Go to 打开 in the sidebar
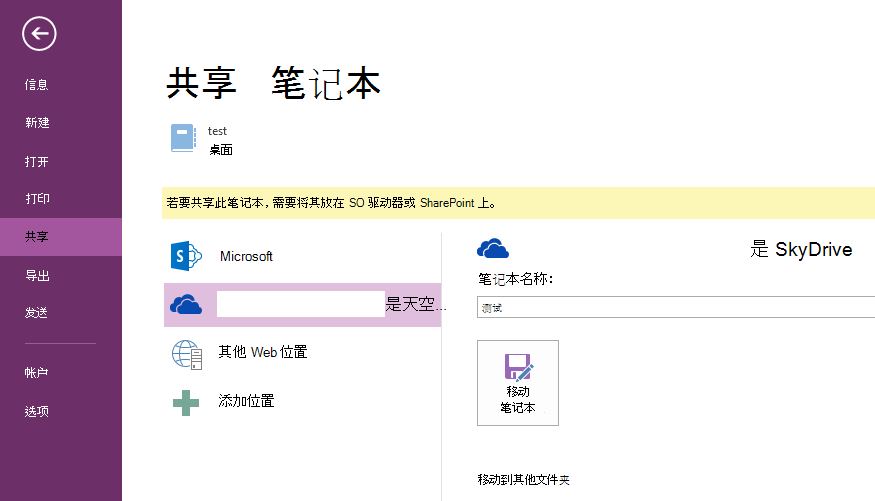The width and height of the screenshot is (875, 501). (36, 162)
